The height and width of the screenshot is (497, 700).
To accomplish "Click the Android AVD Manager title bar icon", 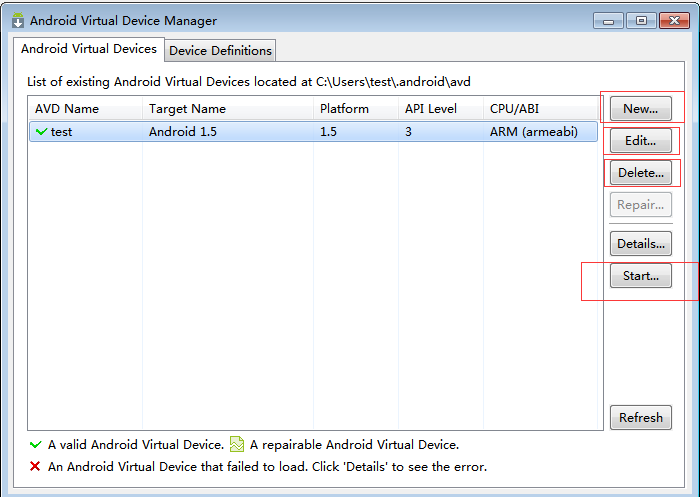I will (x=18, y=21).
